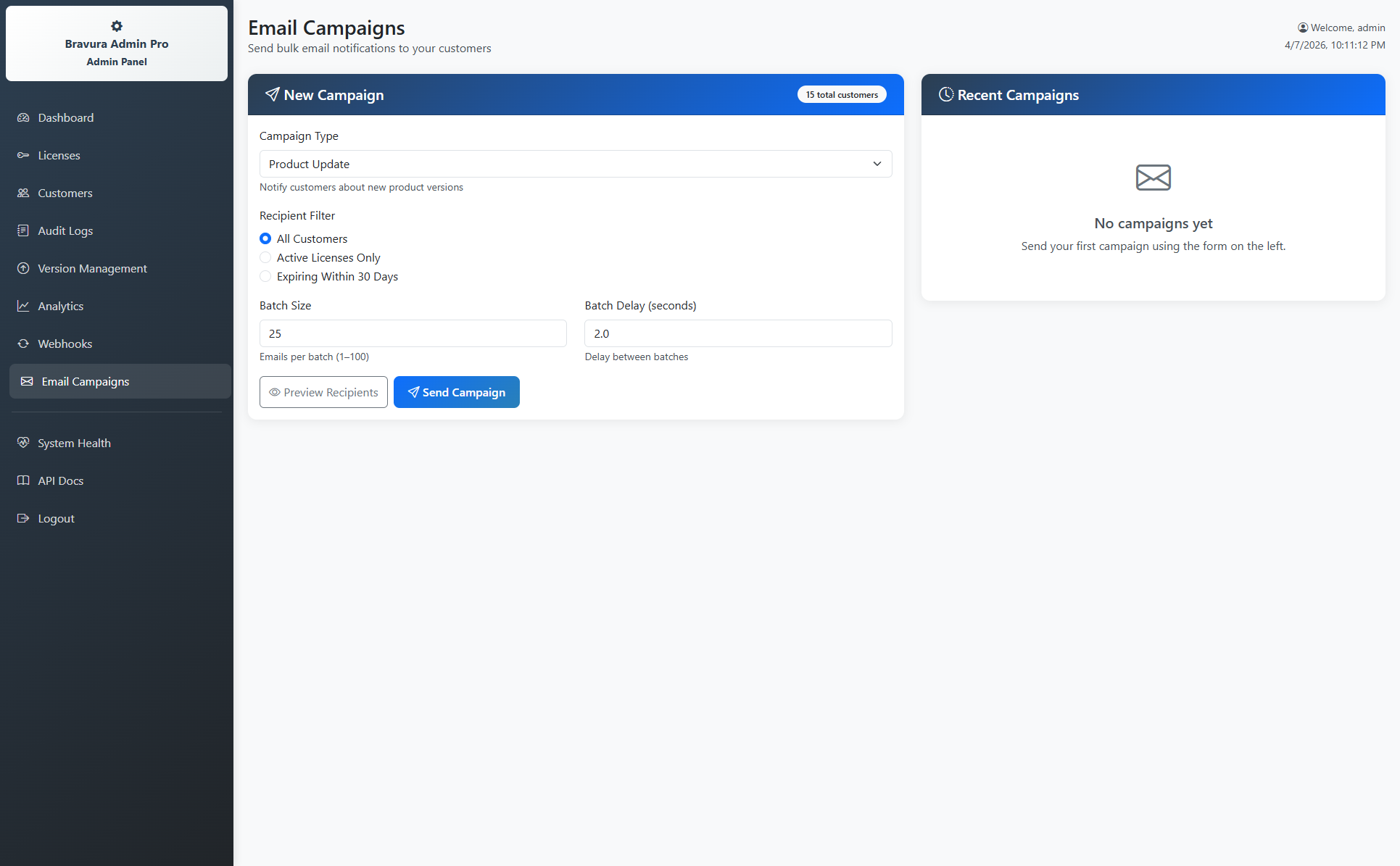Click the 15 total customers badge
1400x866 pixels.
[842, 94]
